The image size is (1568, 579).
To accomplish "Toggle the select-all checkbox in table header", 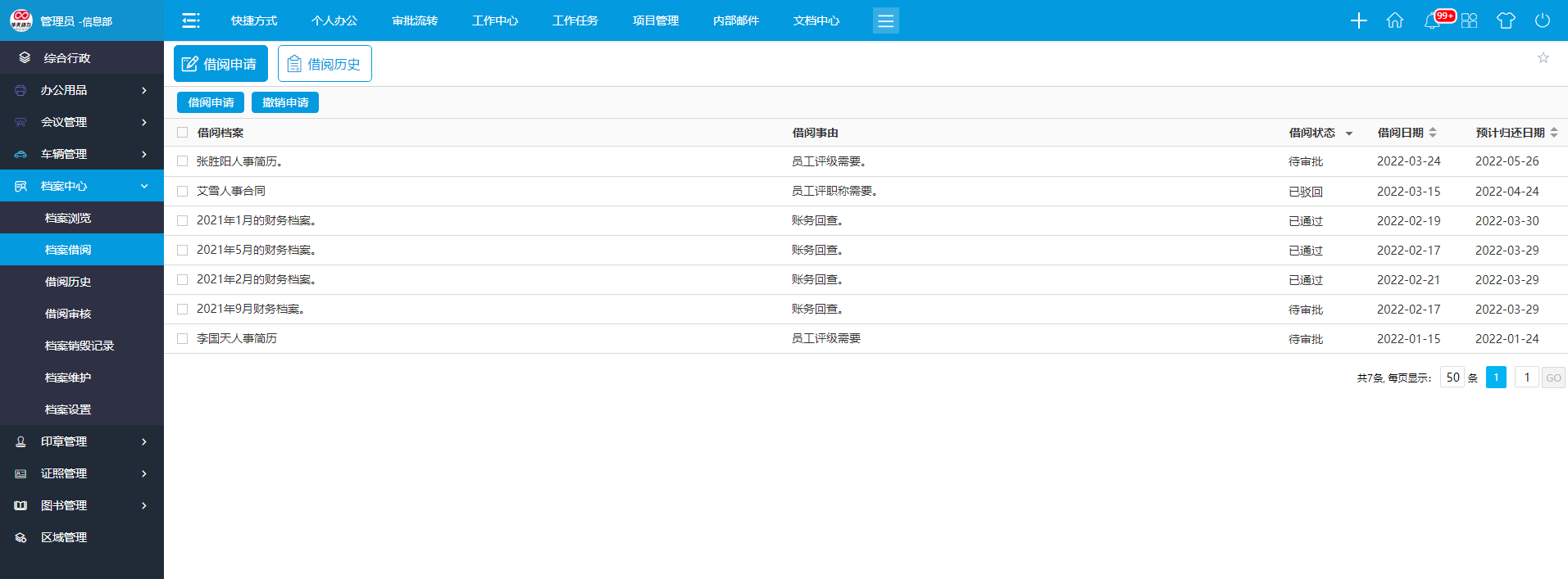I will click(x=183, y=132).
